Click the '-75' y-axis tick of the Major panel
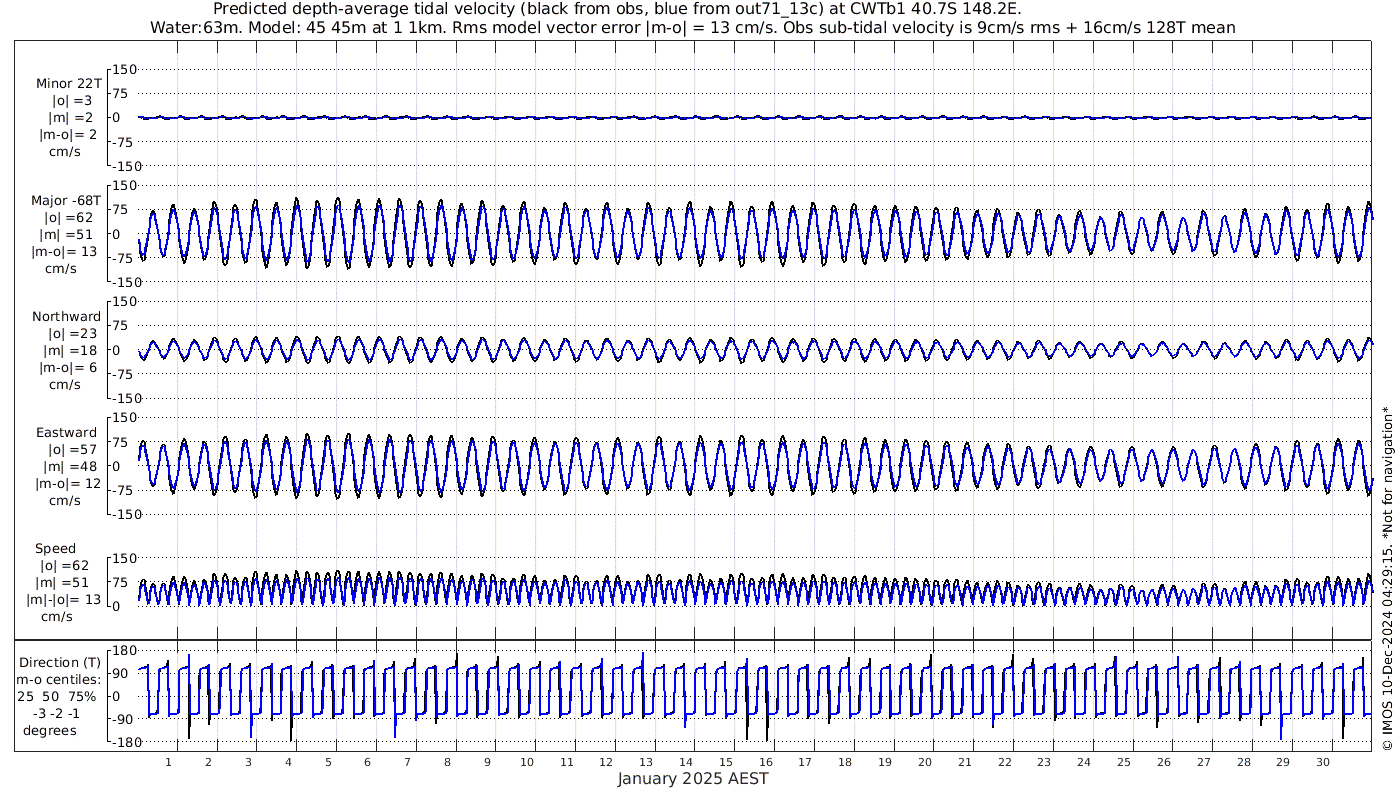 point(124,258)
